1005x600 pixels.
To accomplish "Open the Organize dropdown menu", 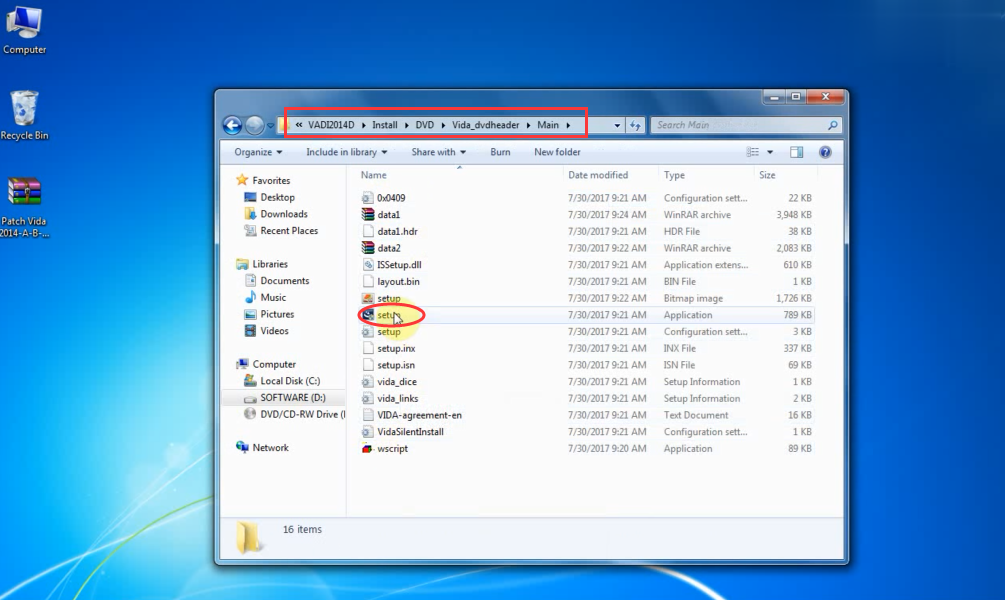I will 258,152.
